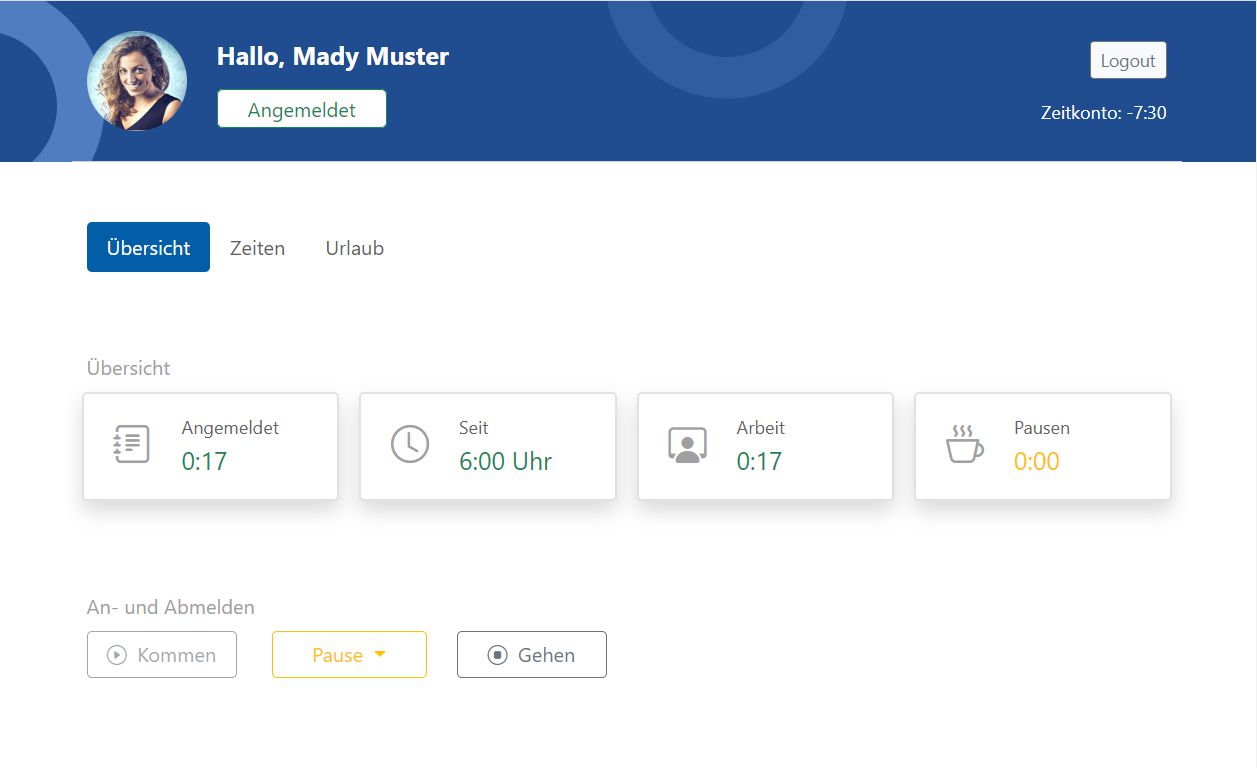Click the Pausen 0:00 duration value
The height and width of the screenshot is (768, 1257).
(x=1036, y=461)
